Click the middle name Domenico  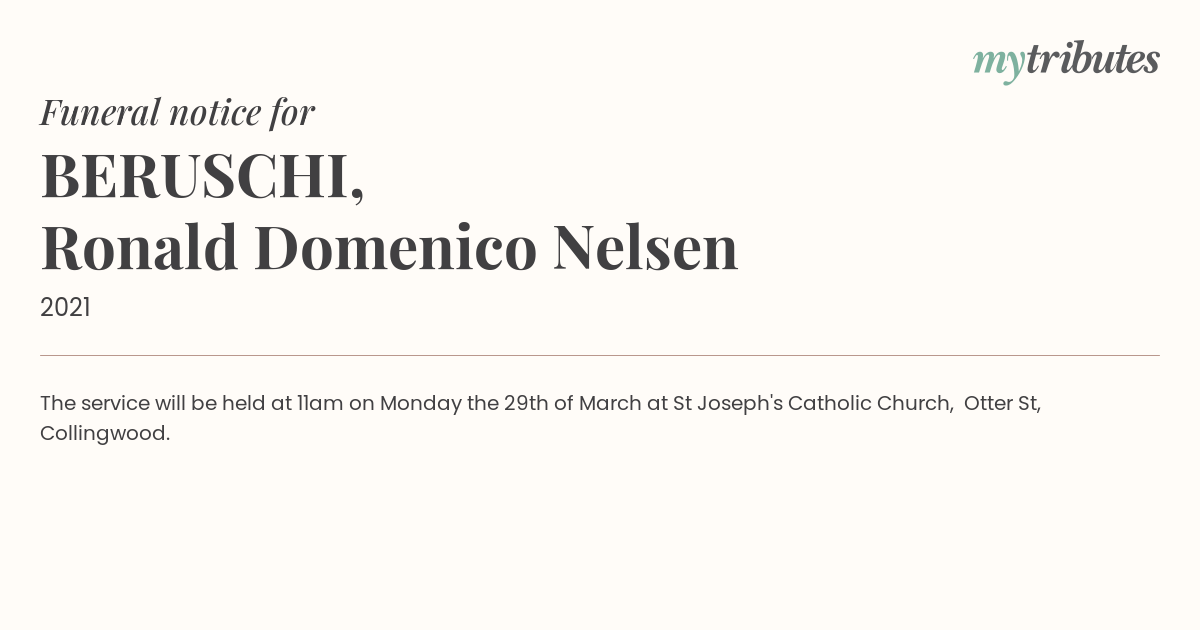click(396, 247)
